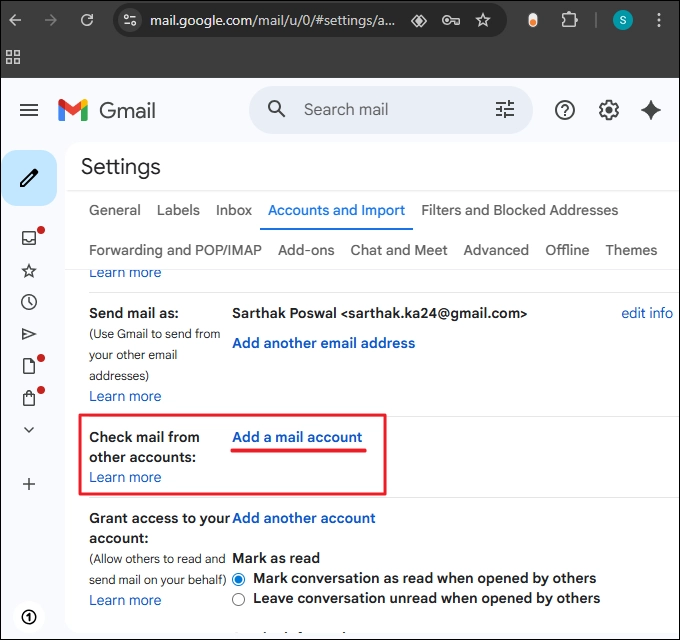Screen dimensions: 680x640
Task: Open the Settings gear icon
Action: coord(608,110)
